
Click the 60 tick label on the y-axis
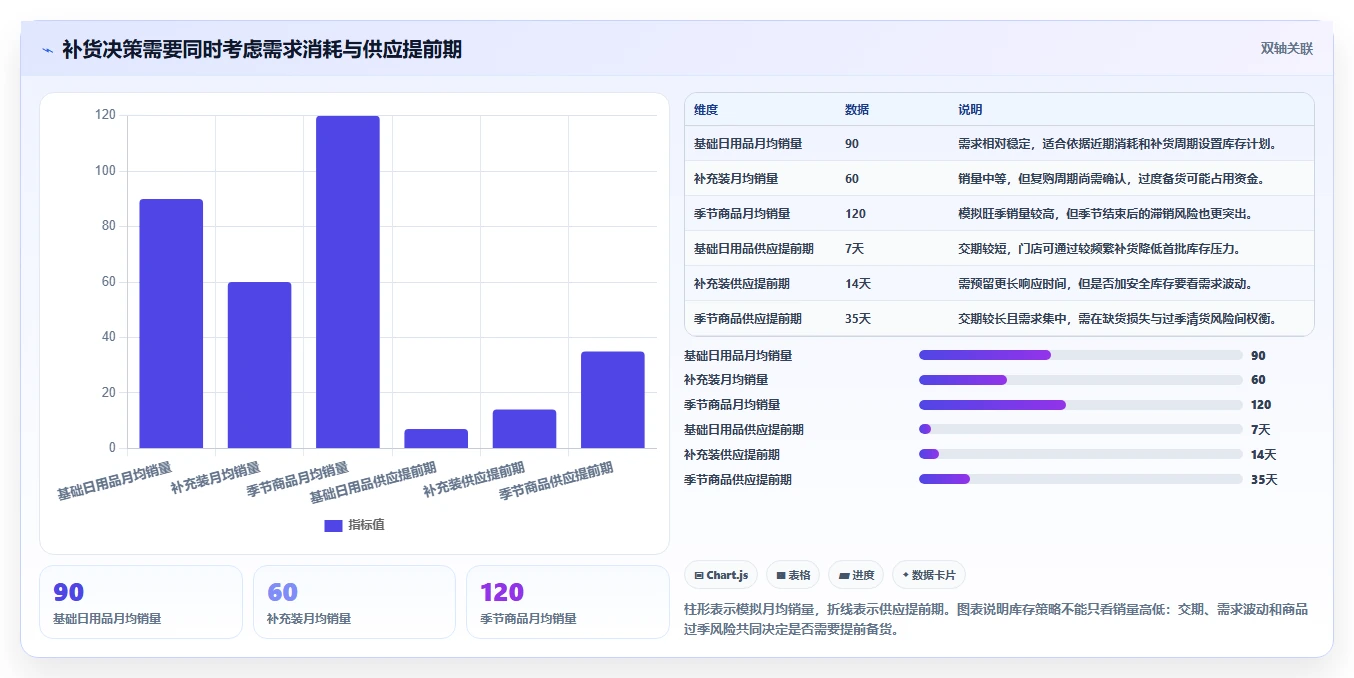pyautogui.click(x=109, y=282)
